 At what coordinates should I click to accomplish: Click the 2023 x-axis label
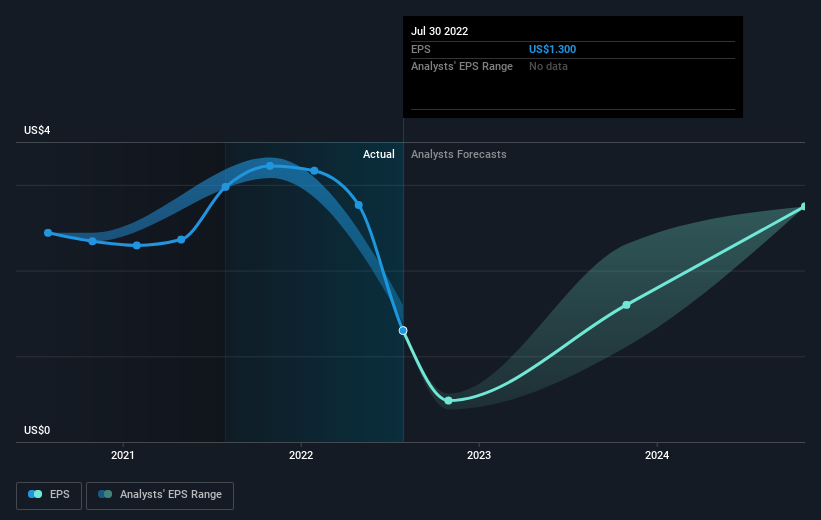point(479,455)
